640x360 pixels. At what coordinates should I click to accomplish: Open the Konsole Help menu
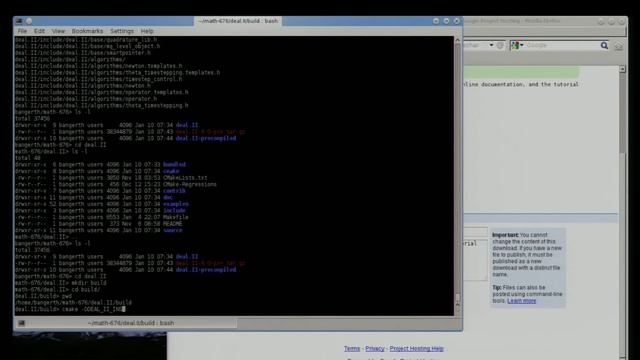[147, 31]
